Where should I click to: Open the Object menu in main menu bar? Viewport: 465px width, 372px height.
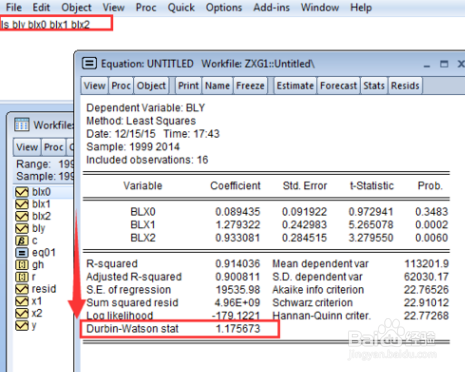click(76, 7)
